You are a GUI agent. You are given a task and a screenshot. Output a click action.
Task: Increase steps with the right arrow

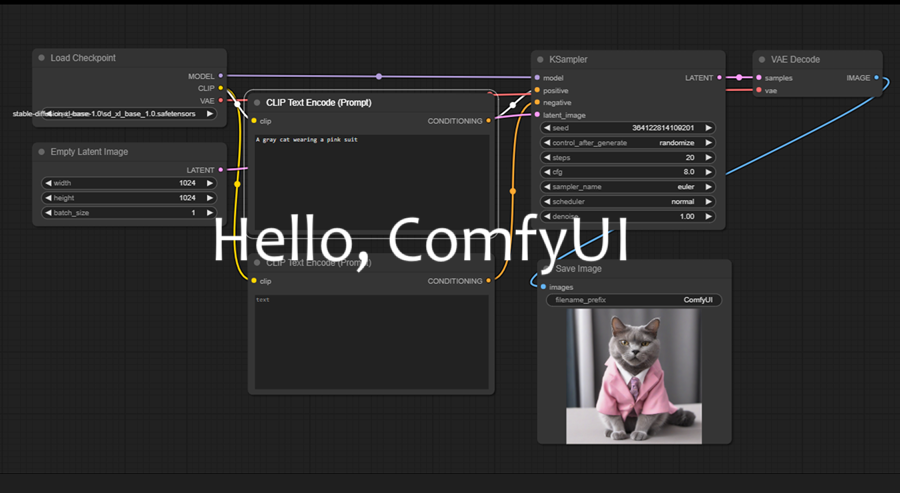[x=709, y=157]
